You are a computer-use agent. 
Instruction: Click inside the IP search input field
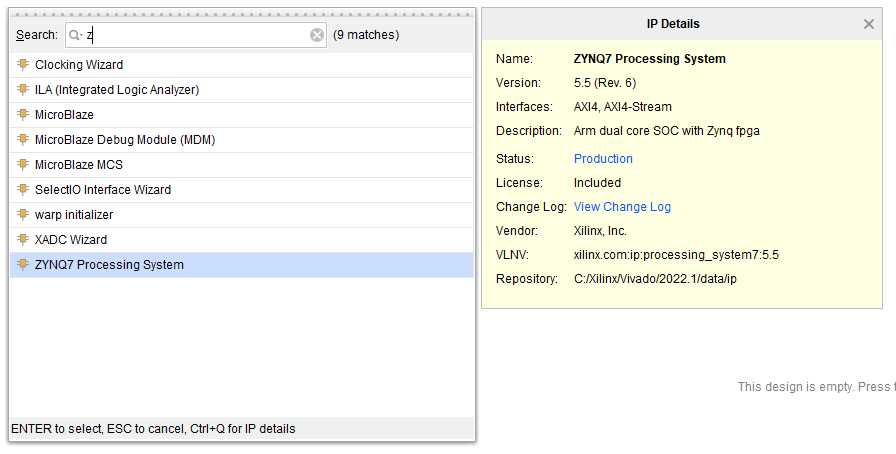point(197,35)
